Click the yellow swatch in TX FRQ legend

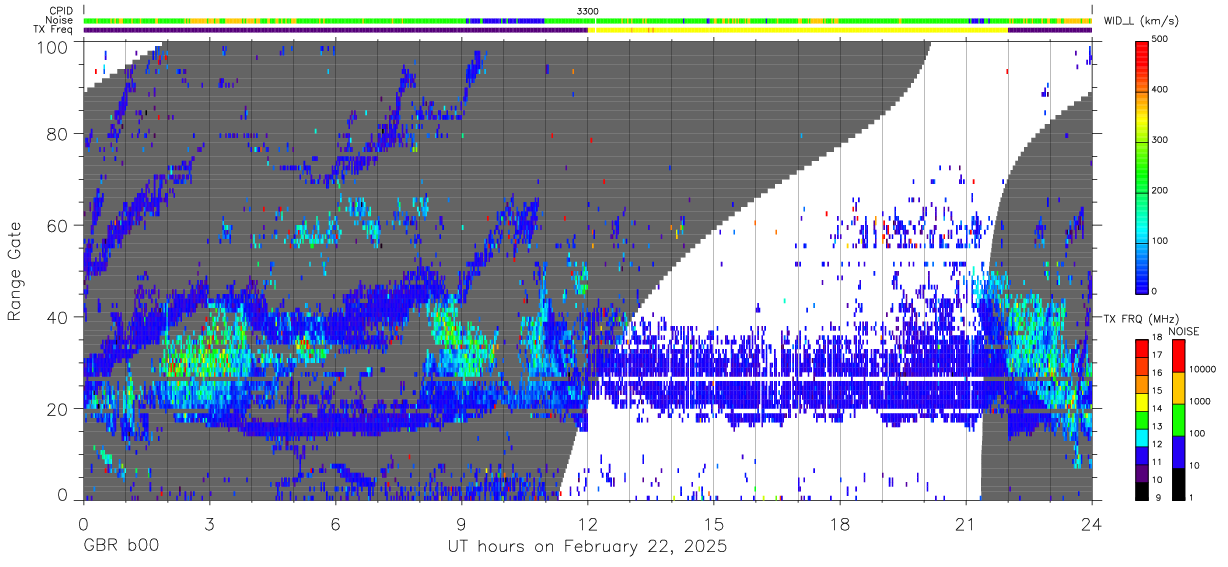coord(1142,400)
